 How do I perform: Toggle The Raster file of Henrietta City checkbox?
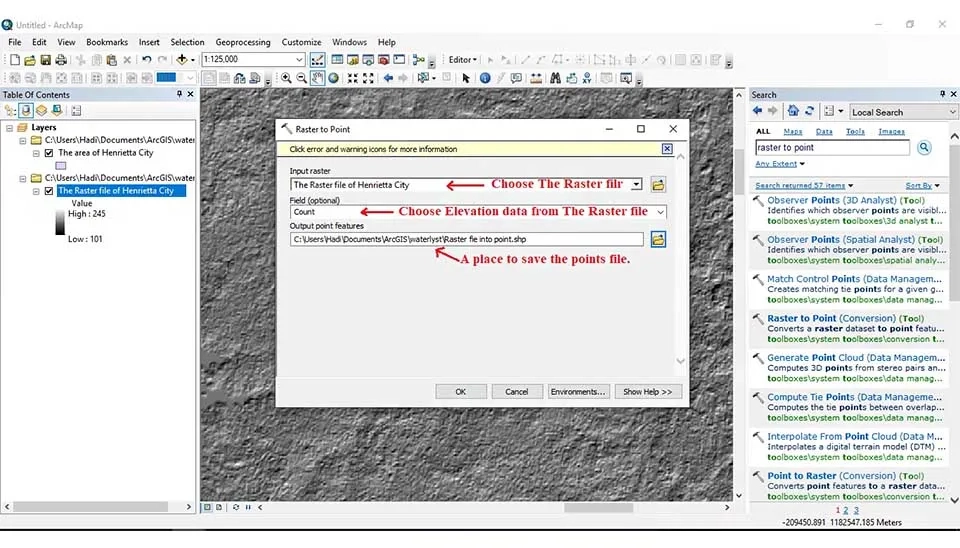tap(49, 191)
